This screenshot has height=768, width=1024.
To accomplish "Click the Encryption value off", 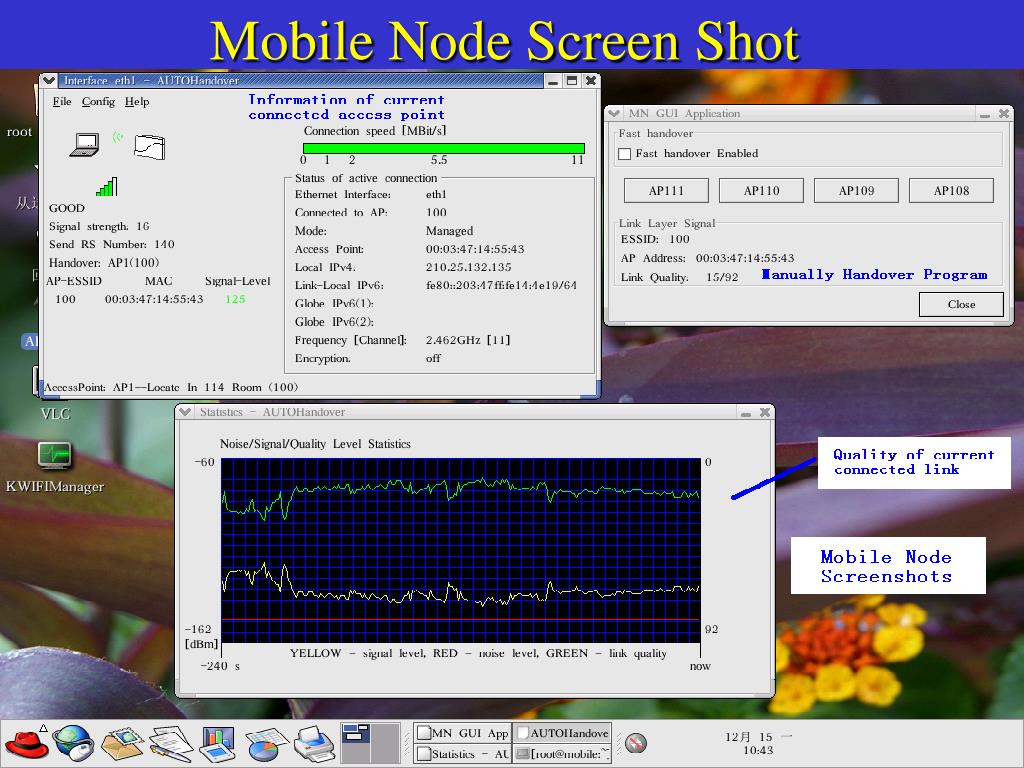I will click(433, 359).
